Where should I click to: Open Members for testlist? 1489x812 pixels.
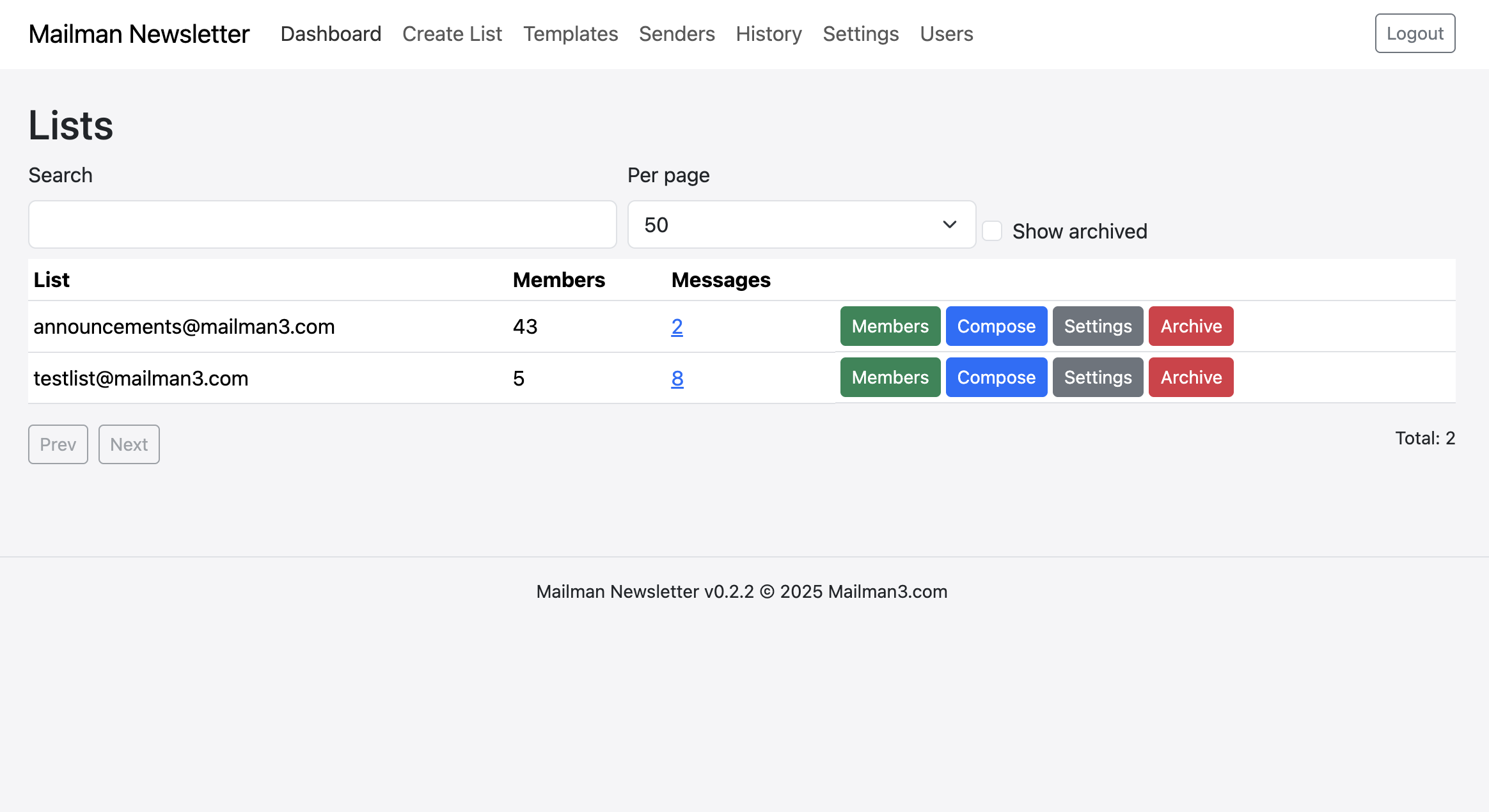pos(890,377)
